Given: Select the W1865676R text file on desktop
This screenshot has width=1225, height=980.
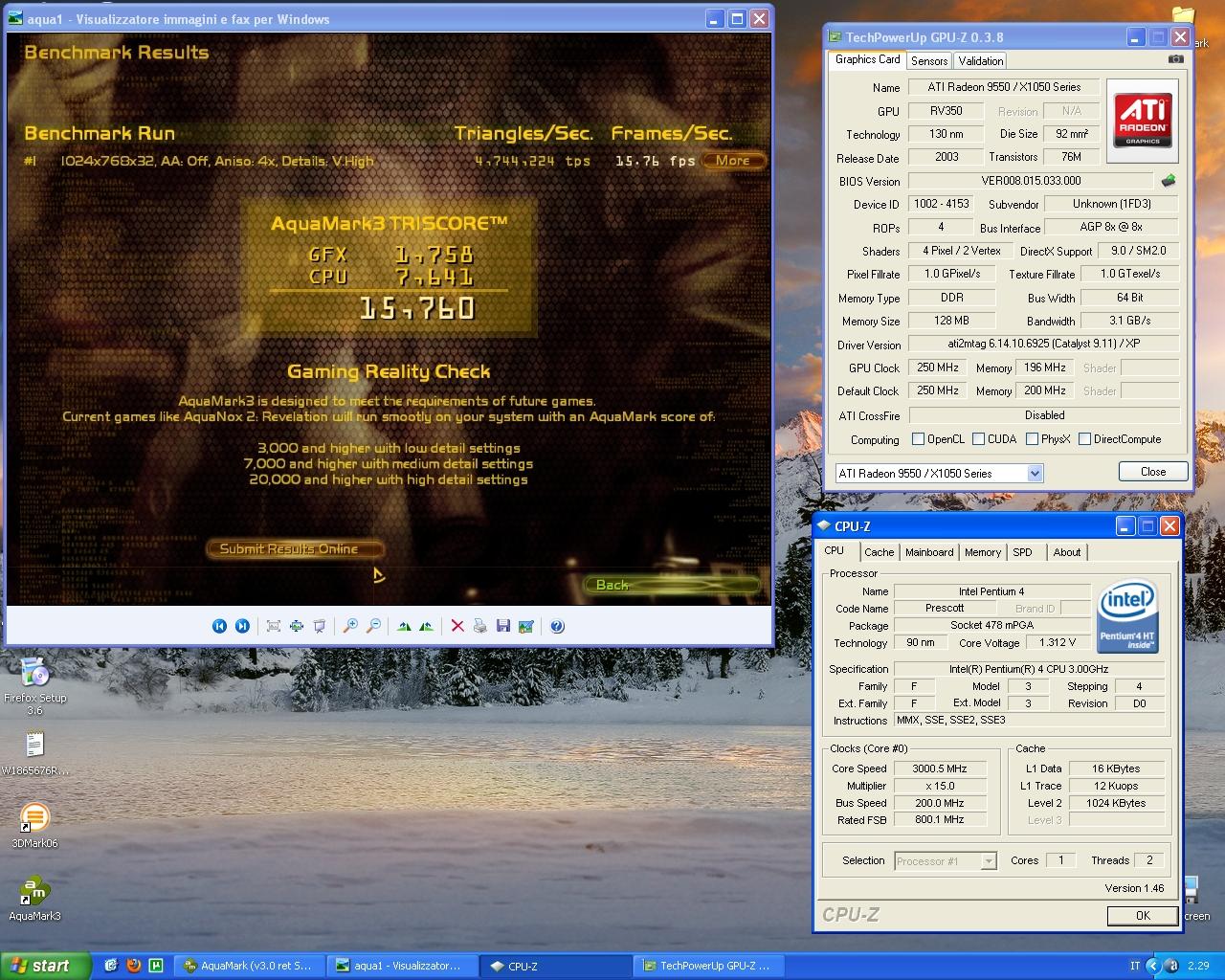Looking at the screenshot, I should (34, 753).
